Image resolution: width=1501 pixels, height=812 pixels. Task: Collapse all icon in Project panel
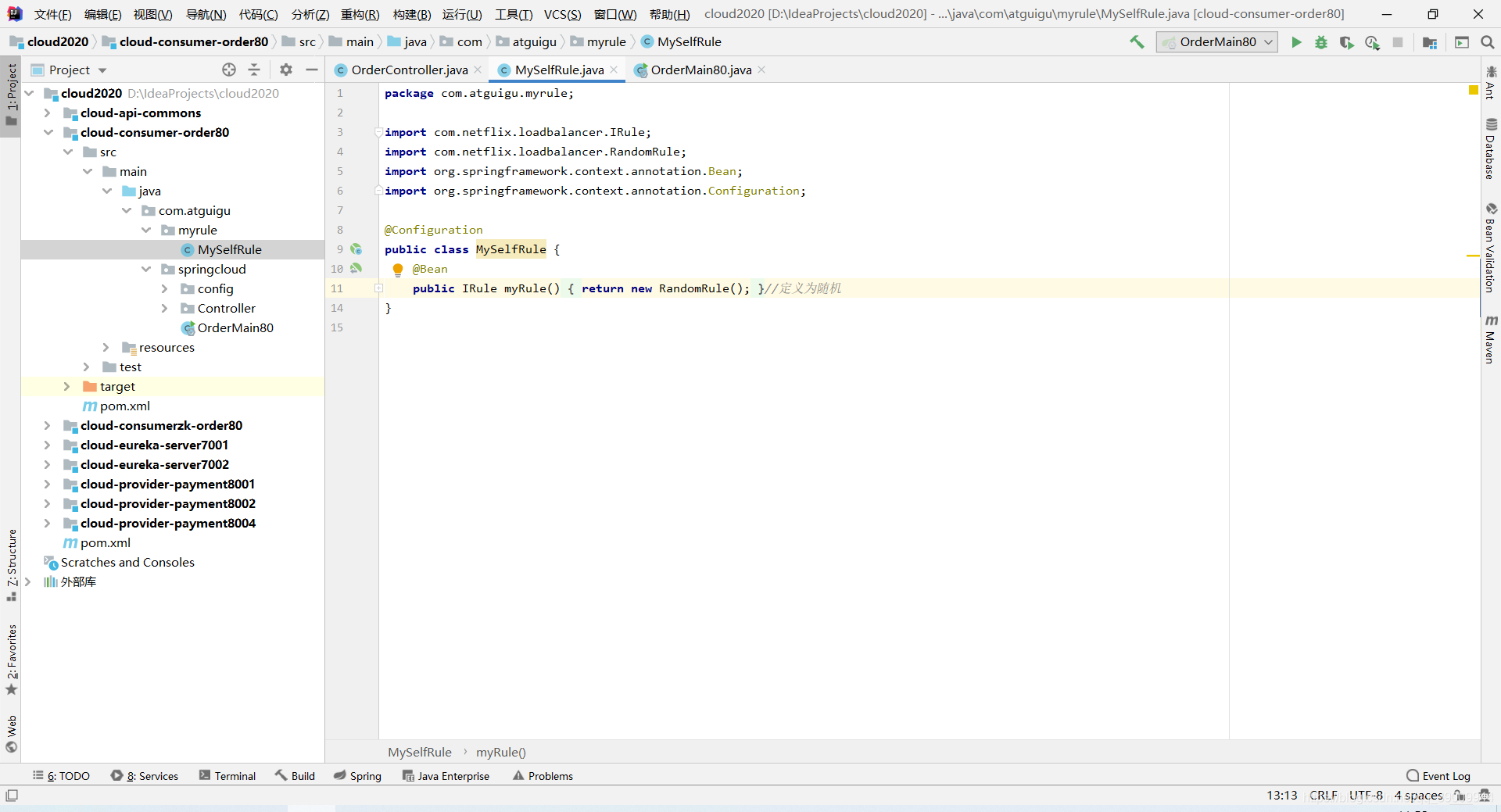(x=254, y=70)
